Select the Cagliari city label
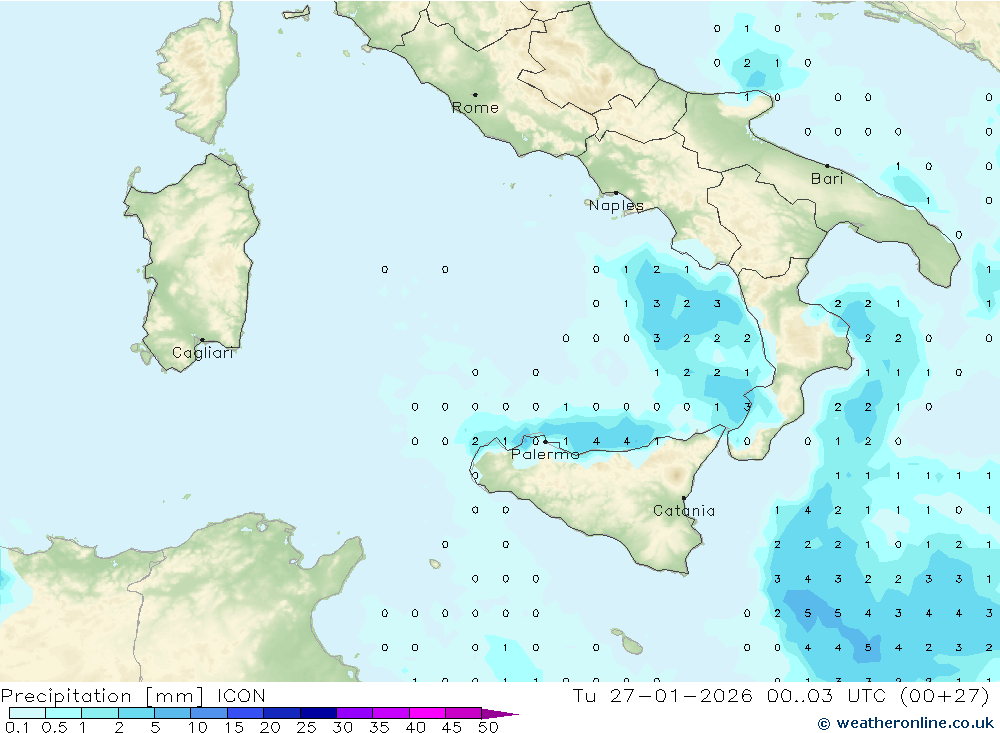 point(203,353)
